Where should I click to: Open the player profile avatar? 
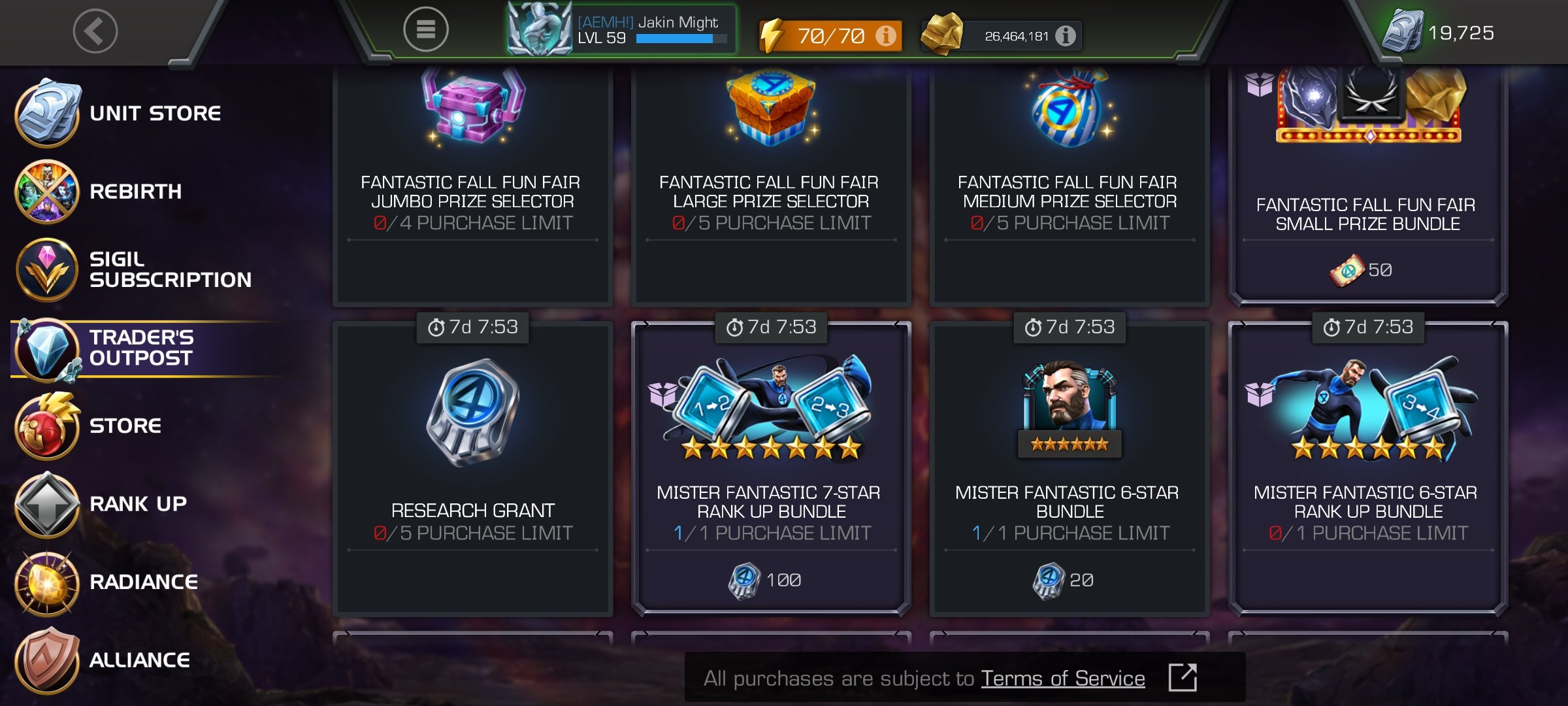click(540, 30)
